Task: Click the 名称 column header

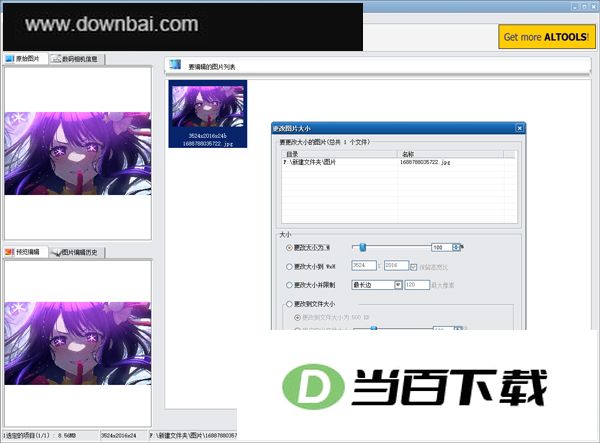Action: 450,154
